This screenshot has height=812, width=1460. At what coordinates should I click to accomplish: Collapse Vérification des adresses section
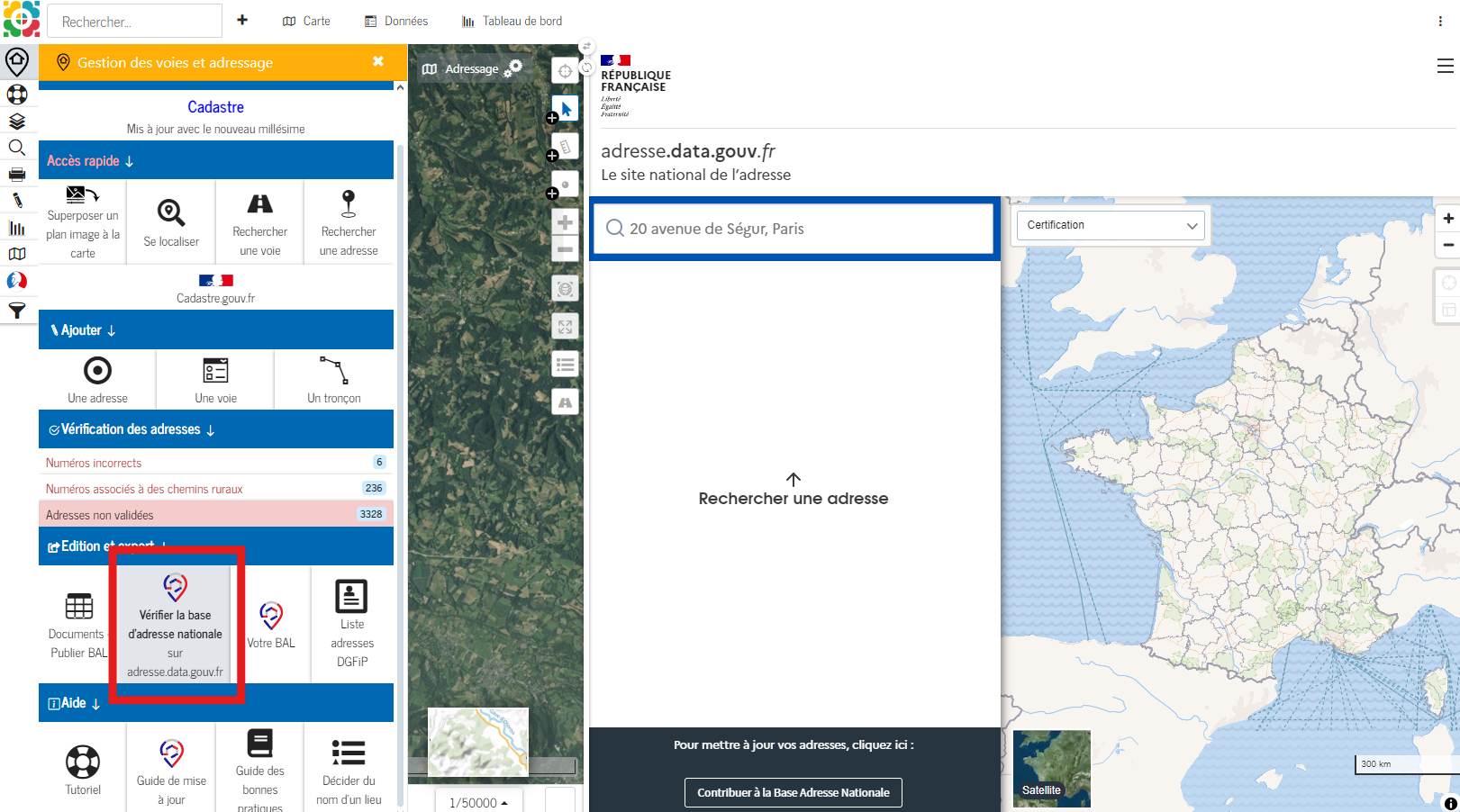click(216, 429)
